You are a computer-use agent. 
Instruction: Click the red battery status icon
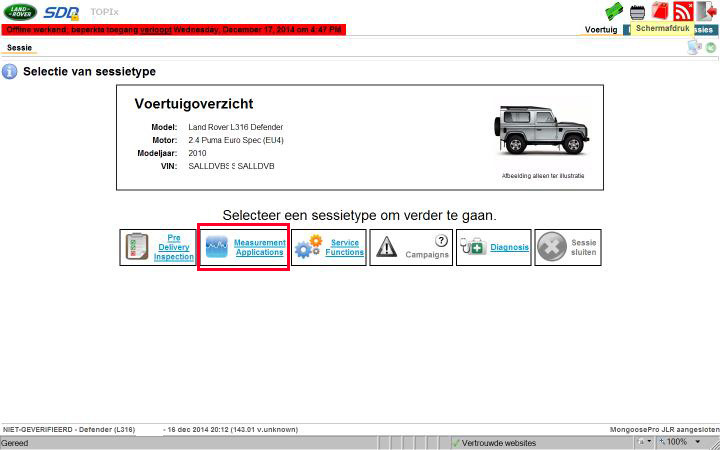coord(660,11)
